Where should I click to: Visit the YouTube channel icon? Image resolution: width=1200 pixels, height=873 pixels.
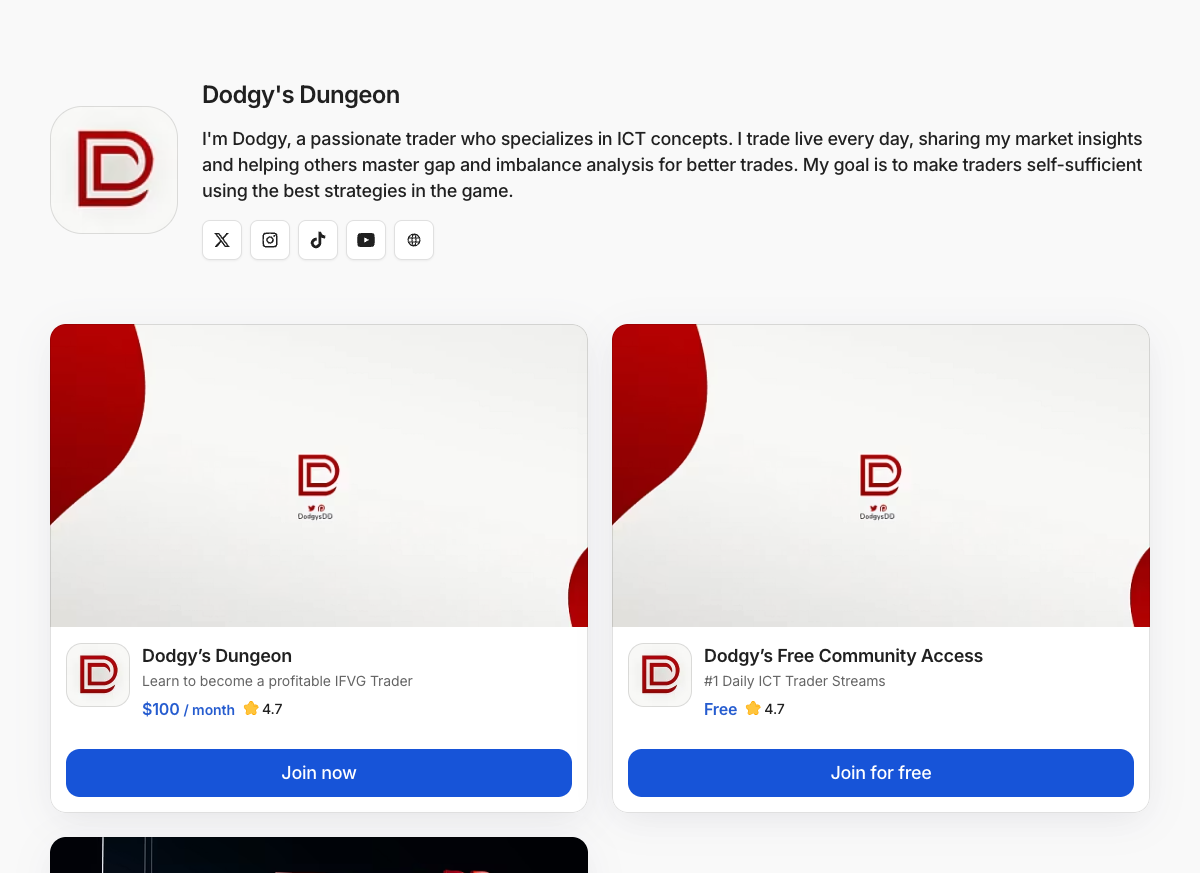[x=366, y=240]
